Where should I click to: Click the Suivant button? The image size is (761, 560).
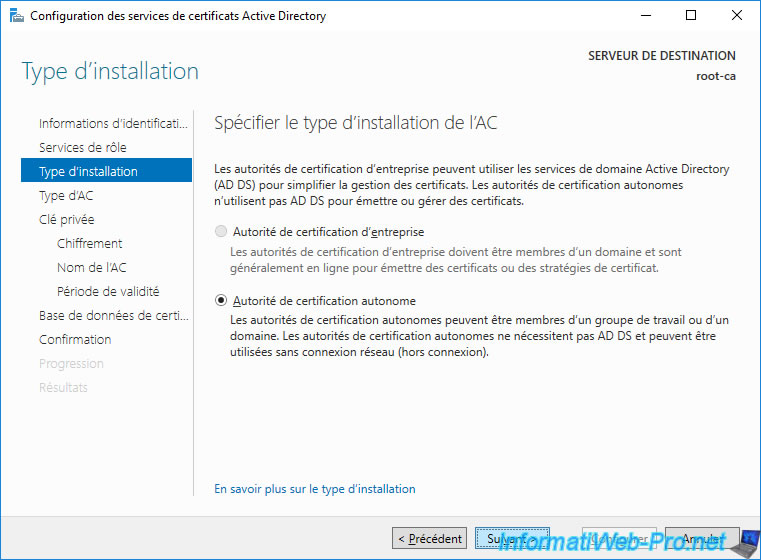click(512, 538)
